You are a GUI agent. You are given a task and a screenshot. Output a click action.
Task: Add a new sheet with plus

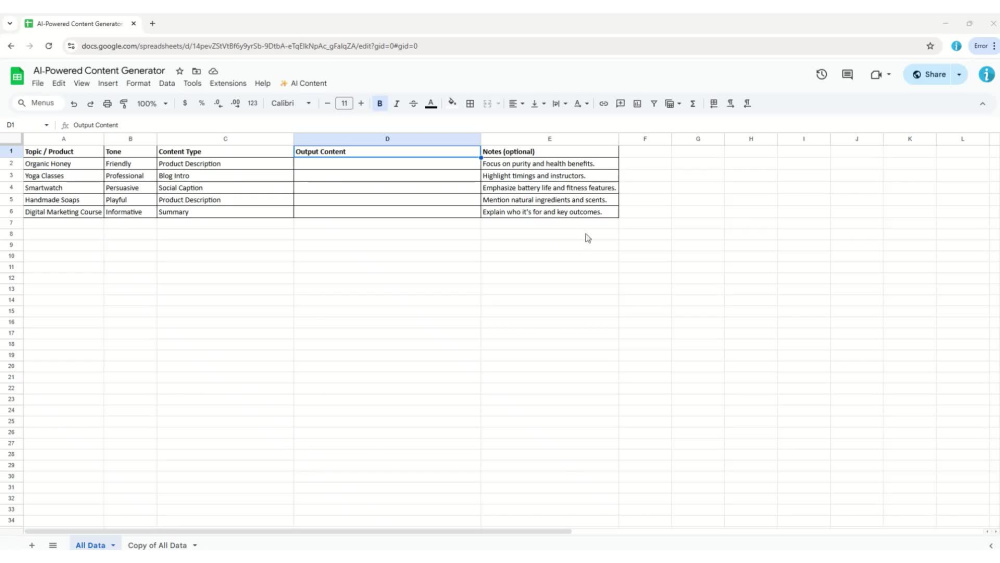[x=31, y=545]
